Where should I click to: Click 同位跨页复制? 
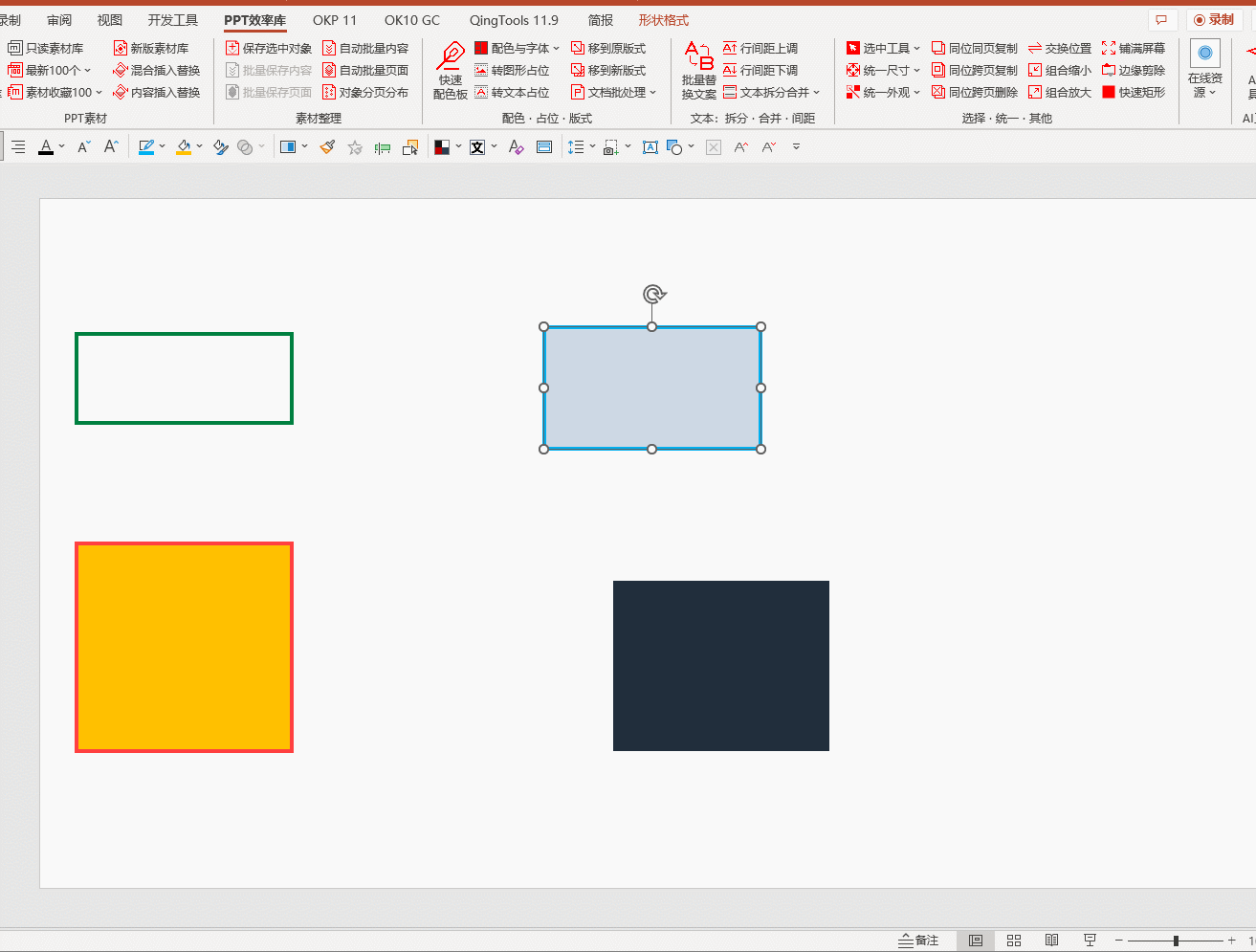tap(975, 70)
